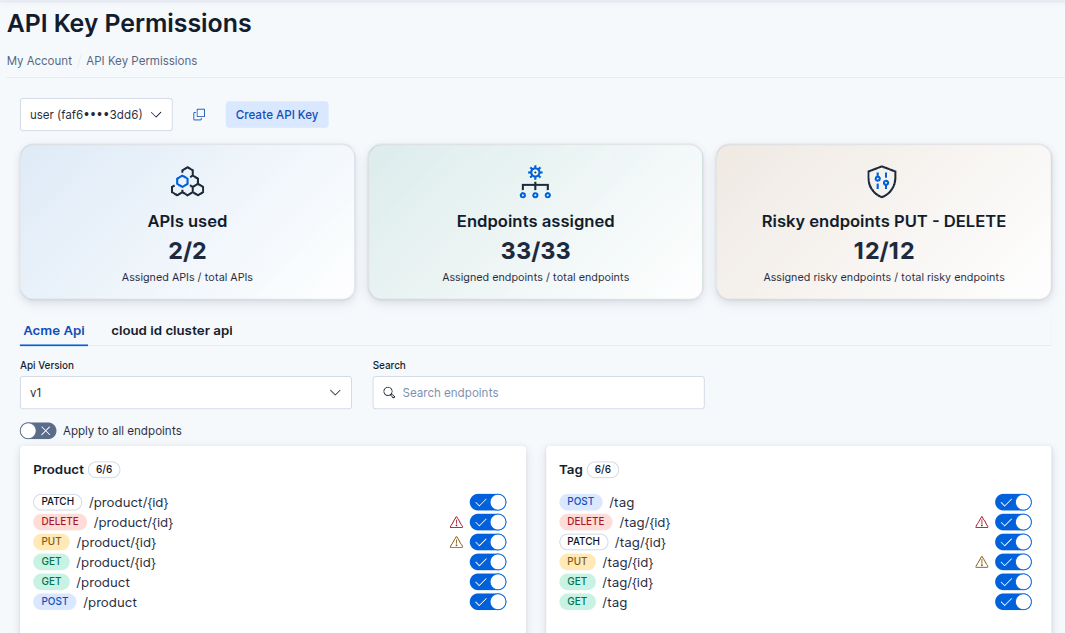This screenshot has width=1065, height=633.
Task: Click the Product 6/6 count badge
Action: click(104, 469)
